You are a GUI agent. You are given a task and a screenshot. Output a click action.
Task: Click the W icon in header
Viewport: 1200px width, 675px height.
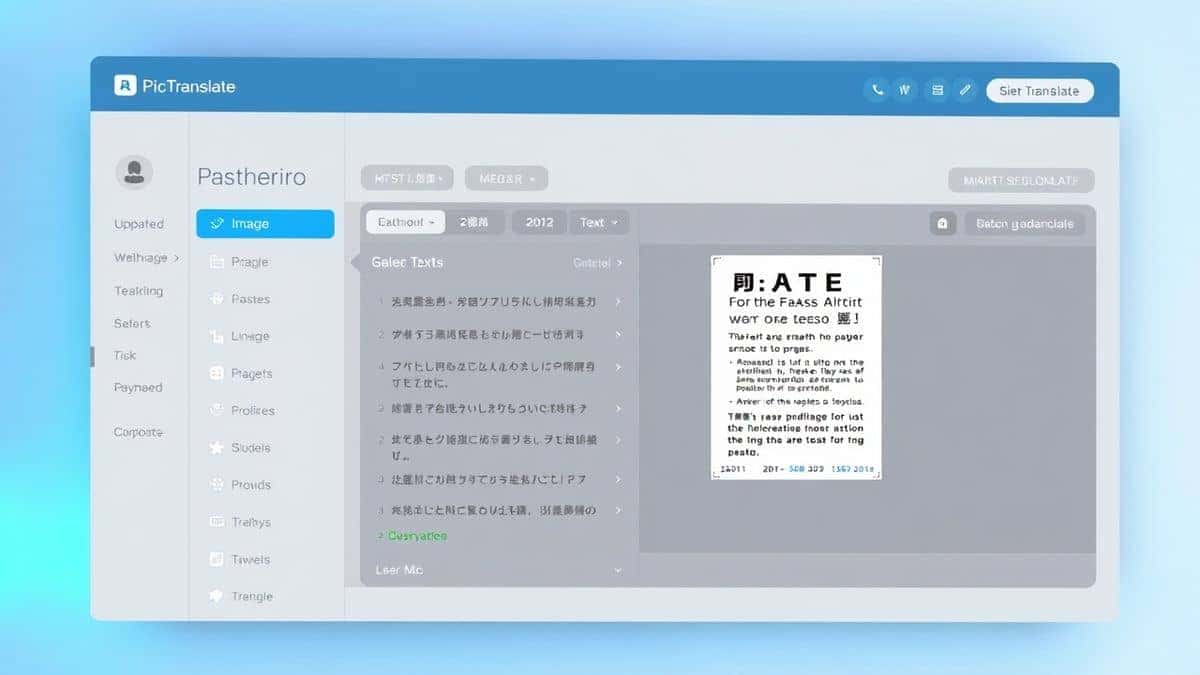(x=905, y=90)
